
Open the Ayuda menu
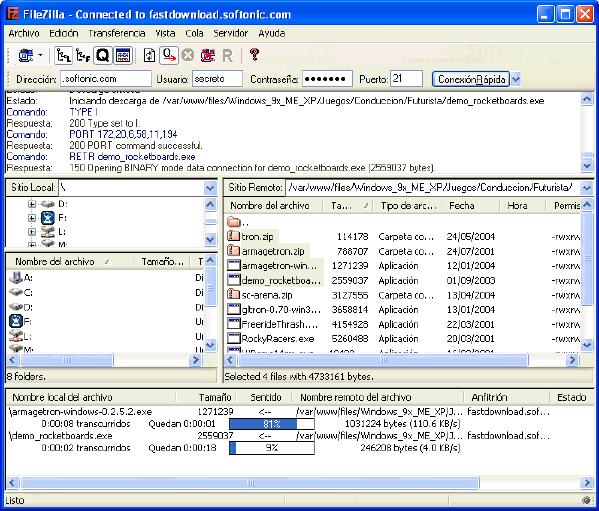tap(272, 33)
